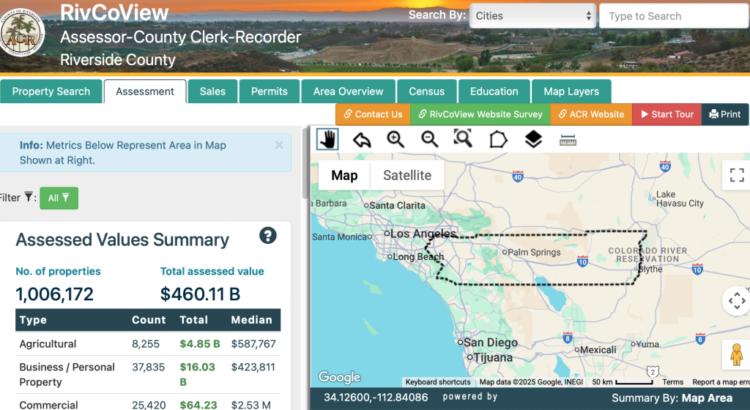Open the map layers stack icon
Viewport: 750px width, 410px height.
click(533, 139)
